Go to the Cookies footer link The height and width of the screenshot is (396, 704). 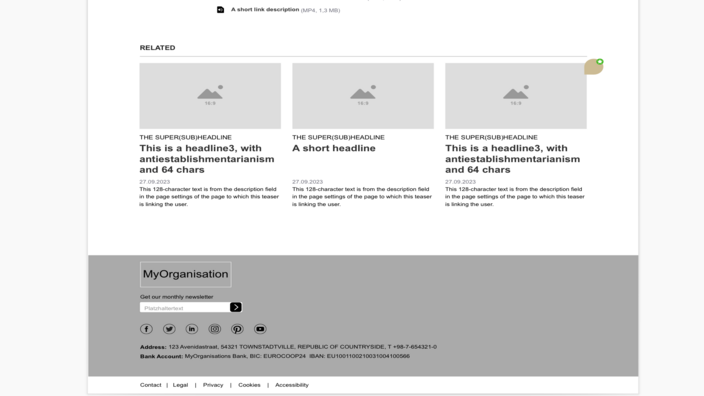pos(249,385)
